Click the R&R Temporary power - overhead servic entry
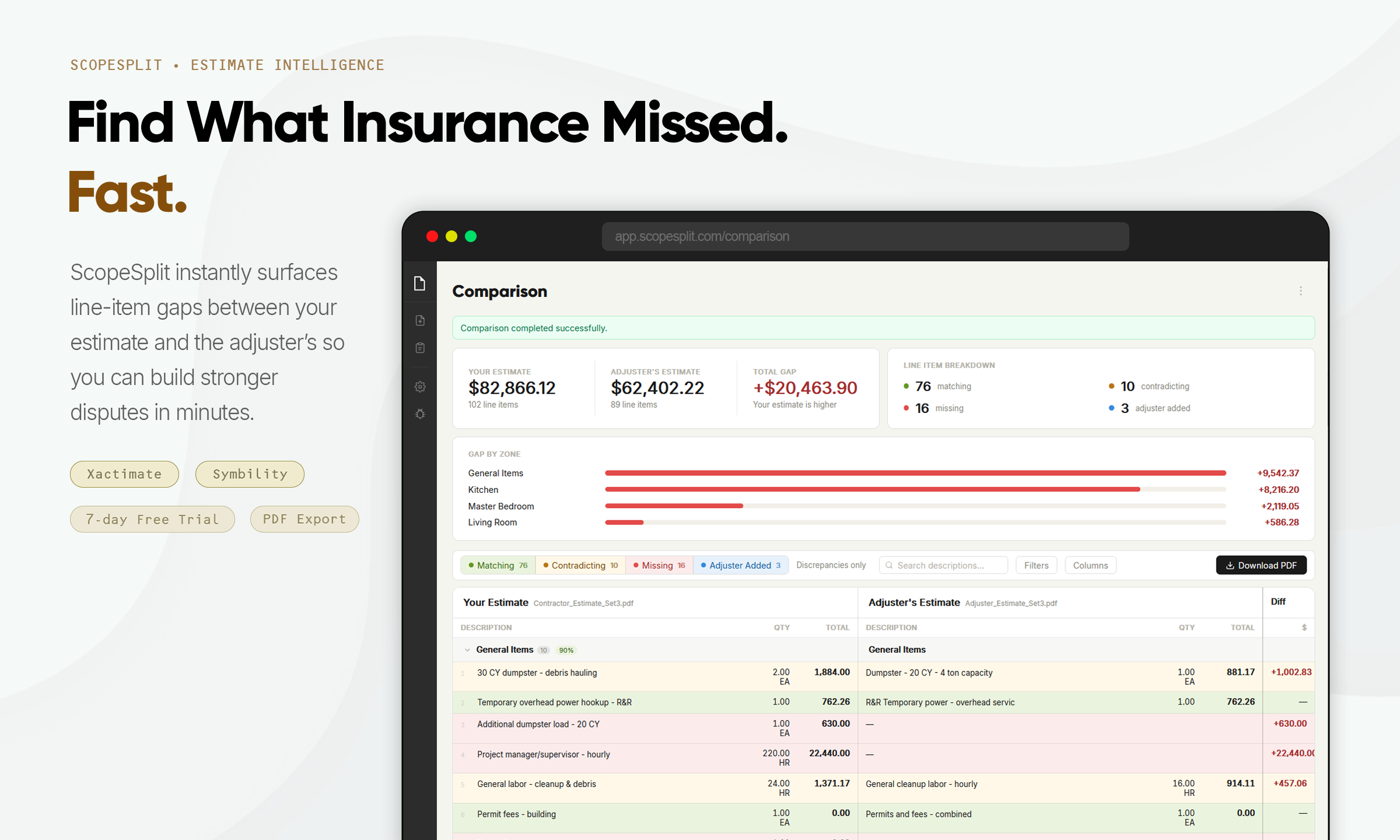This screenshot has width=1400, height=840. click(940, 702)
